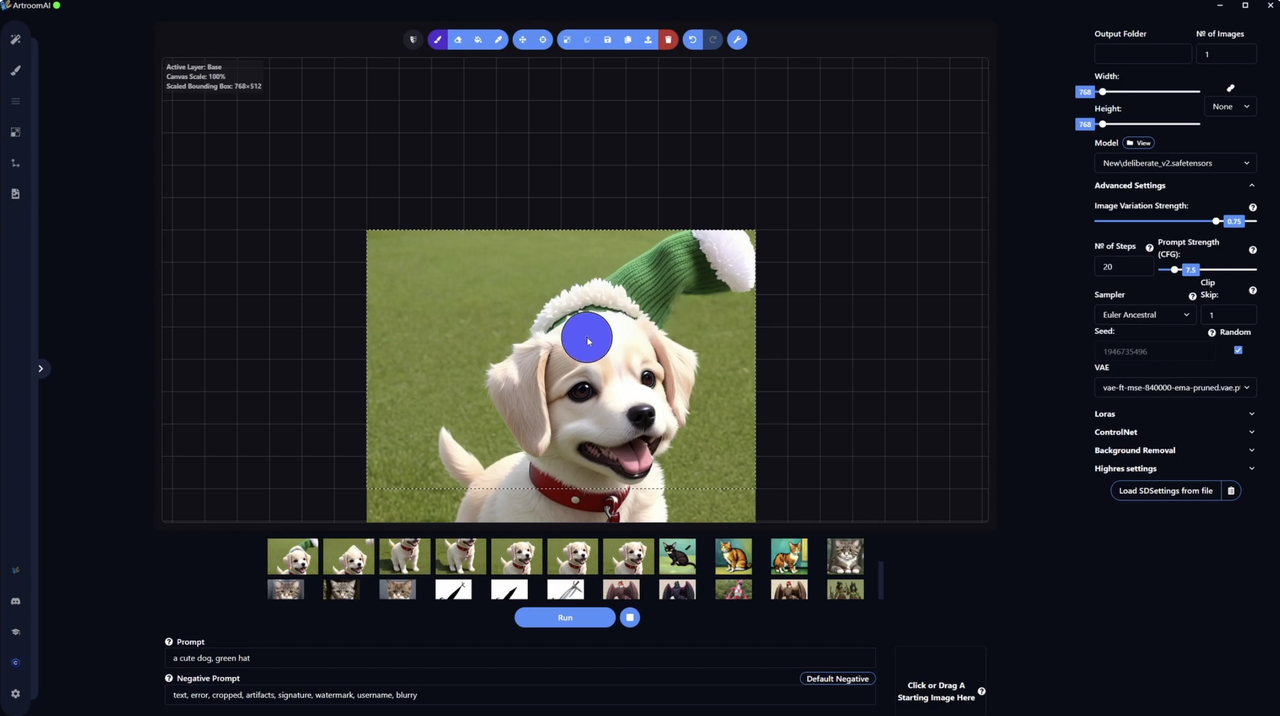
Task: Select the Brush tool in the top toolbar
Action: [437, 39]
